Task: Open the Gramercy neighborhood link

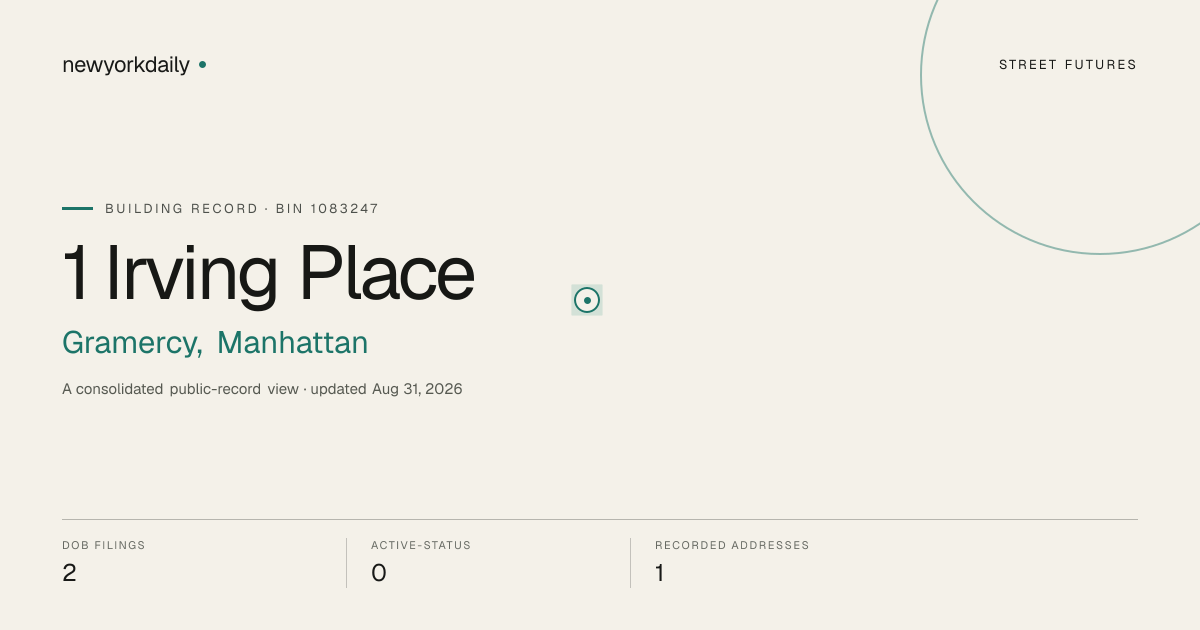Action: (130, 343)
